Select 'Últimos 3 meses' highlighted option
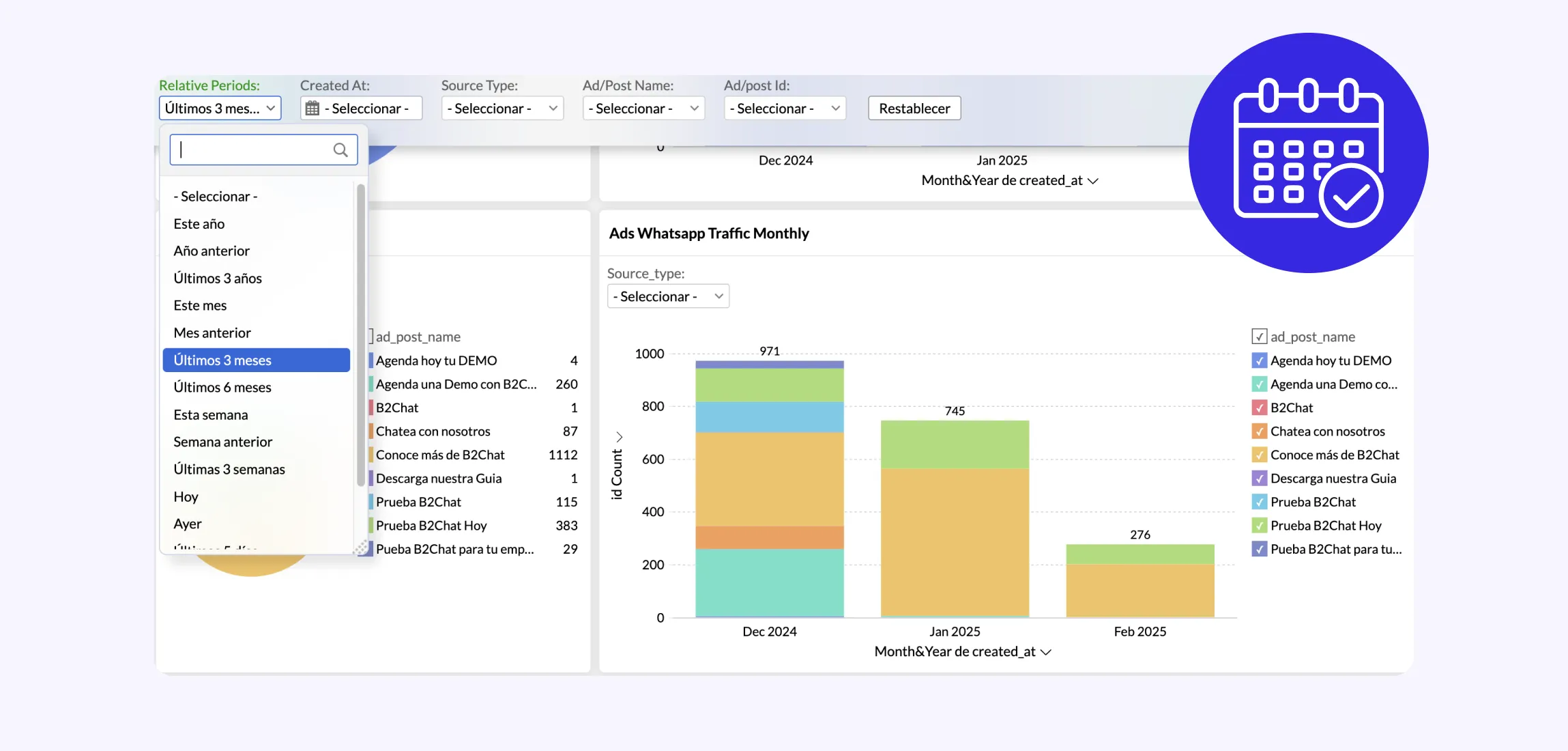1568x751 pixels. 257,360
